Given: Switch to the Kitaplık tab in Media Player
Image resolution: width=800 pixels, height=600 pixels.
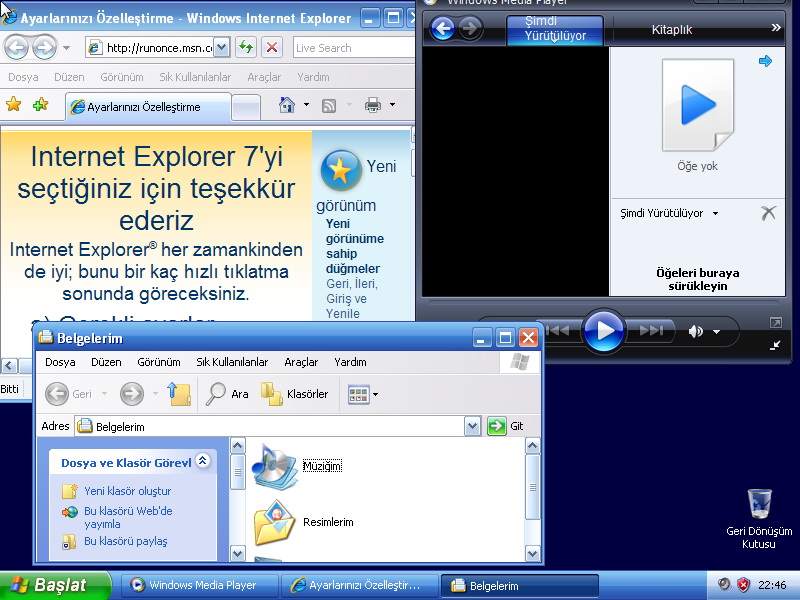Looking at the screenshot, I should tap(671, 30).
